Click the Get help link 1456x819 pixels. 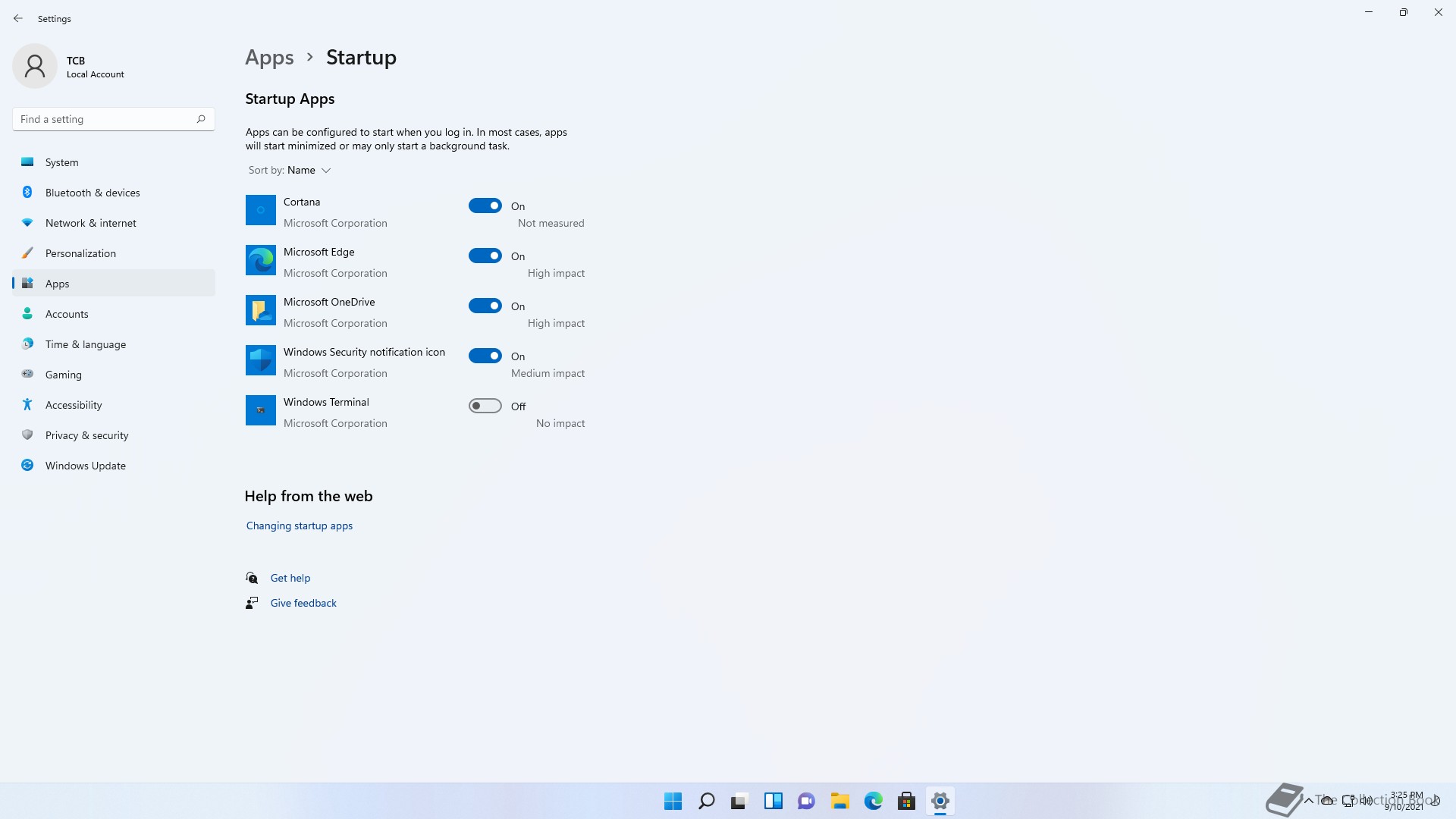(x=290, y=578)
